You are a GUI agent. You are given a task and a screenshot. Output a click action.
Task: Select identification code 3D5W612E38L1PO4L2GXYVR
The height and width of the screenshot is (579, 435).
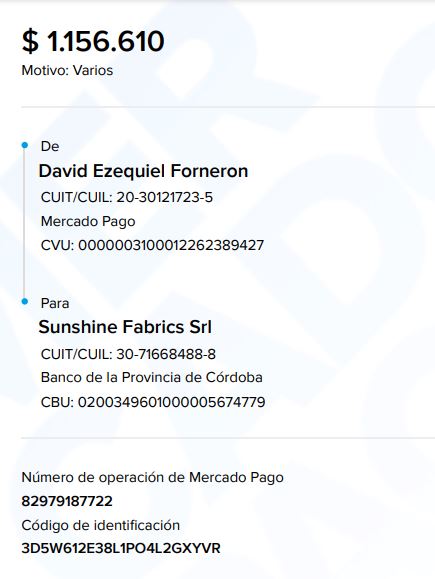click(x=121, y=548)
